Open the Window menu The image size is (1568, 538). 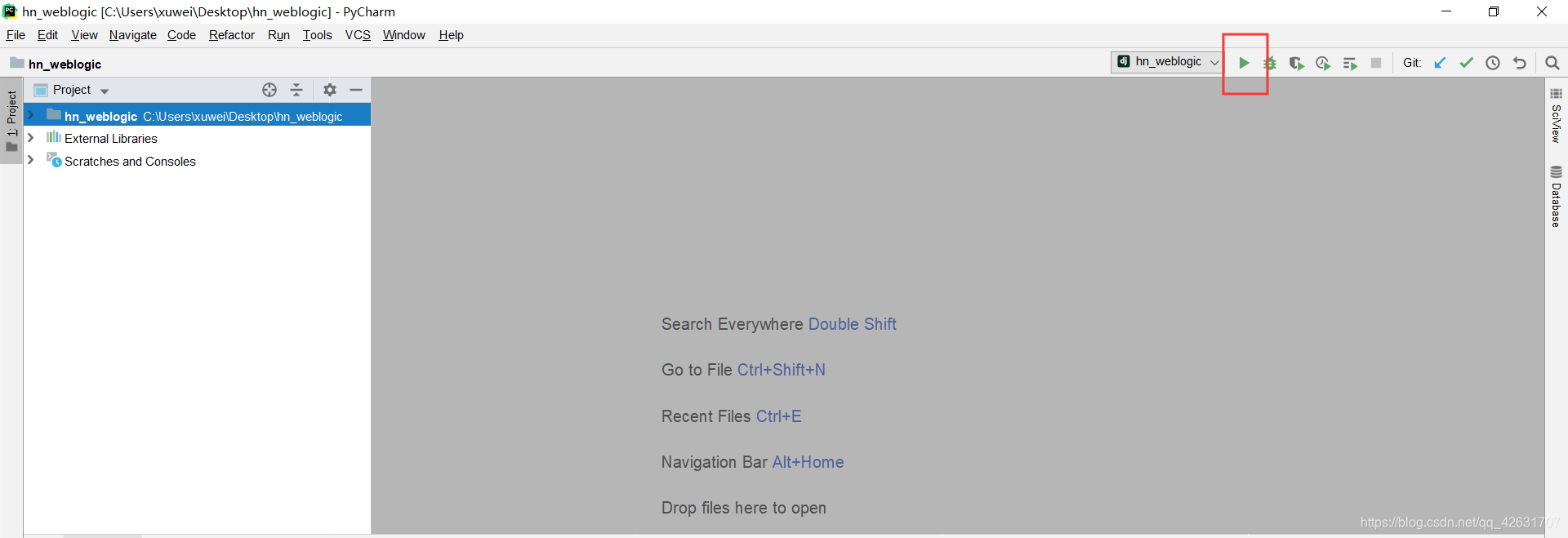pos(404,35)
